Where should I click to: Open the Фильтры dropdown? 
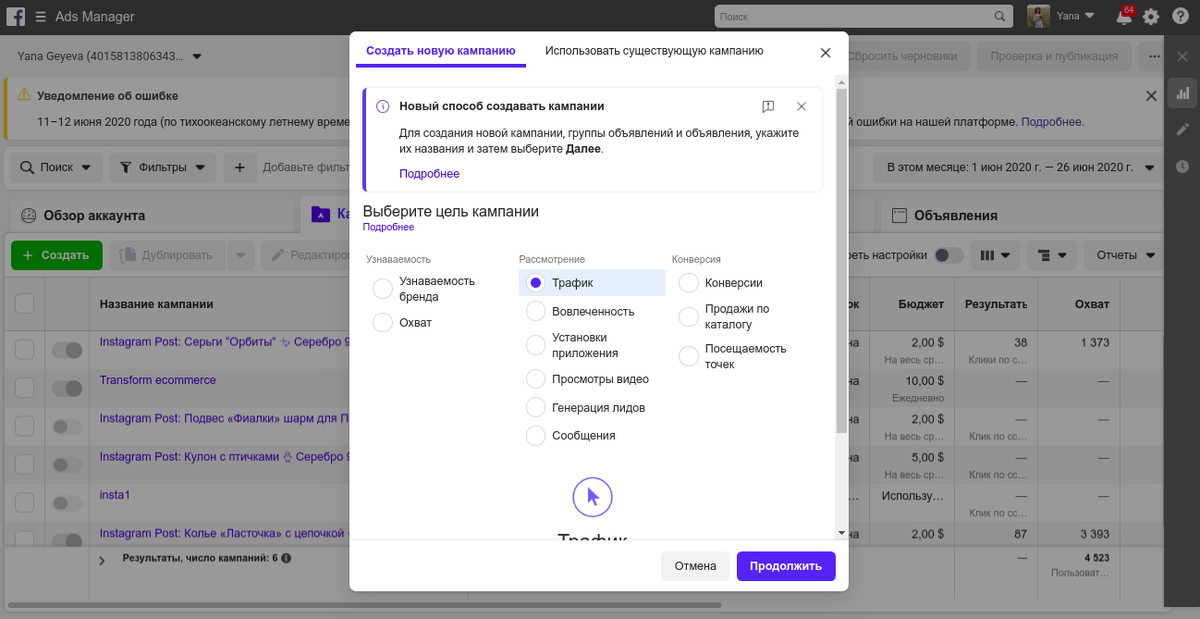[162, 167]
